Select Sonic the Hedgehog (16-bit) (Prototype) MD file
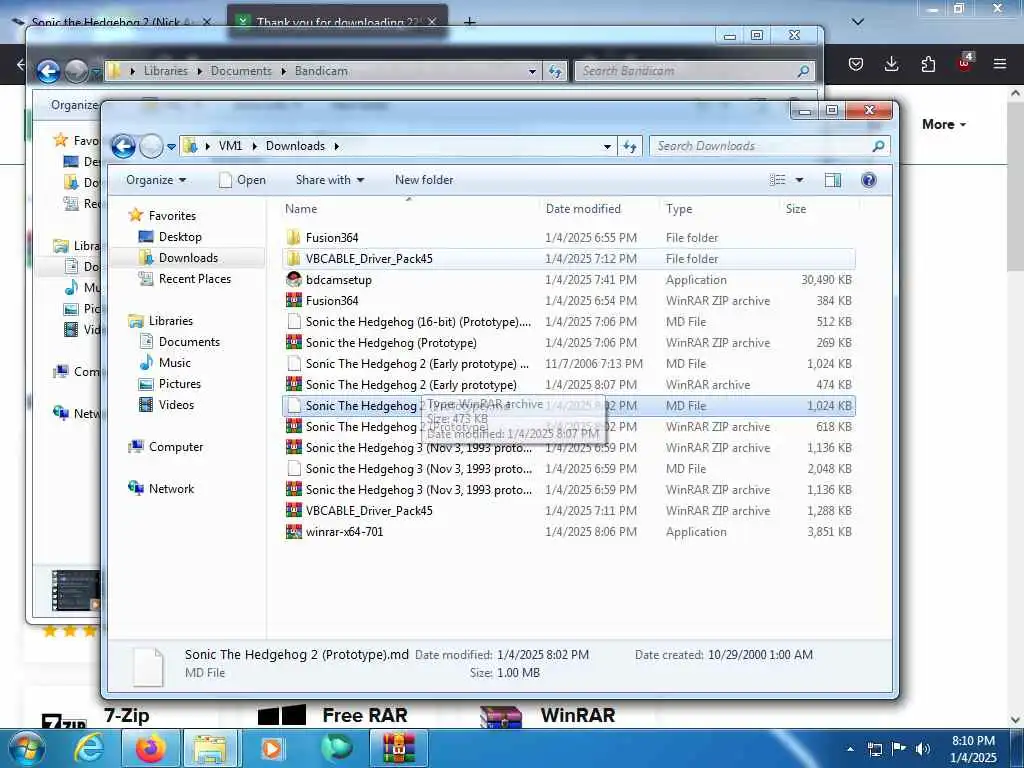This screenshot has width=1024, height=768. click(568, 321)
